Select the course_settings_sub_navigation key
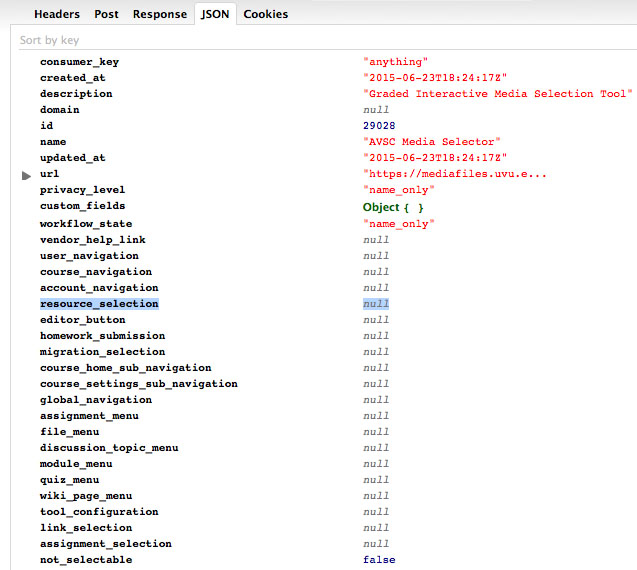This screenshot has height=570, width=637. click(x=139, y=384)
